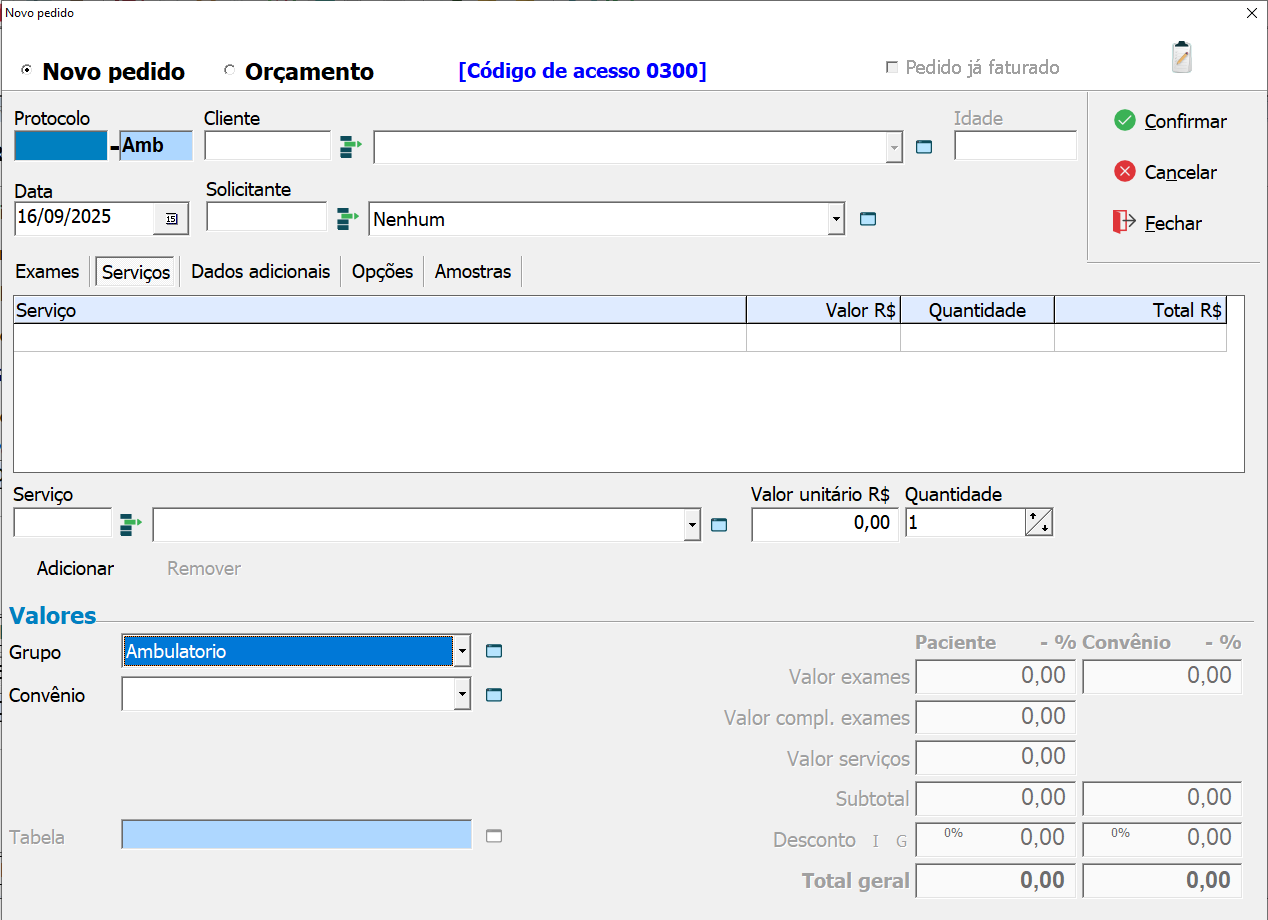This screenshot has width=1268, height=920.
Task: Open client search icon next to Cliente code
Action: 350,147
